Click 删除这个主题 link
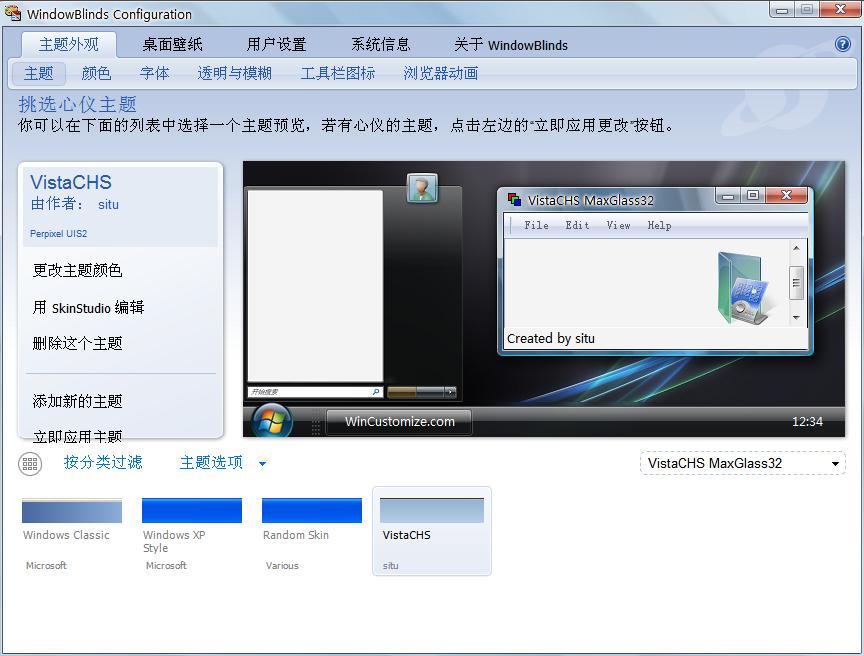Screen dimensions: 864x656 (77, 344)
